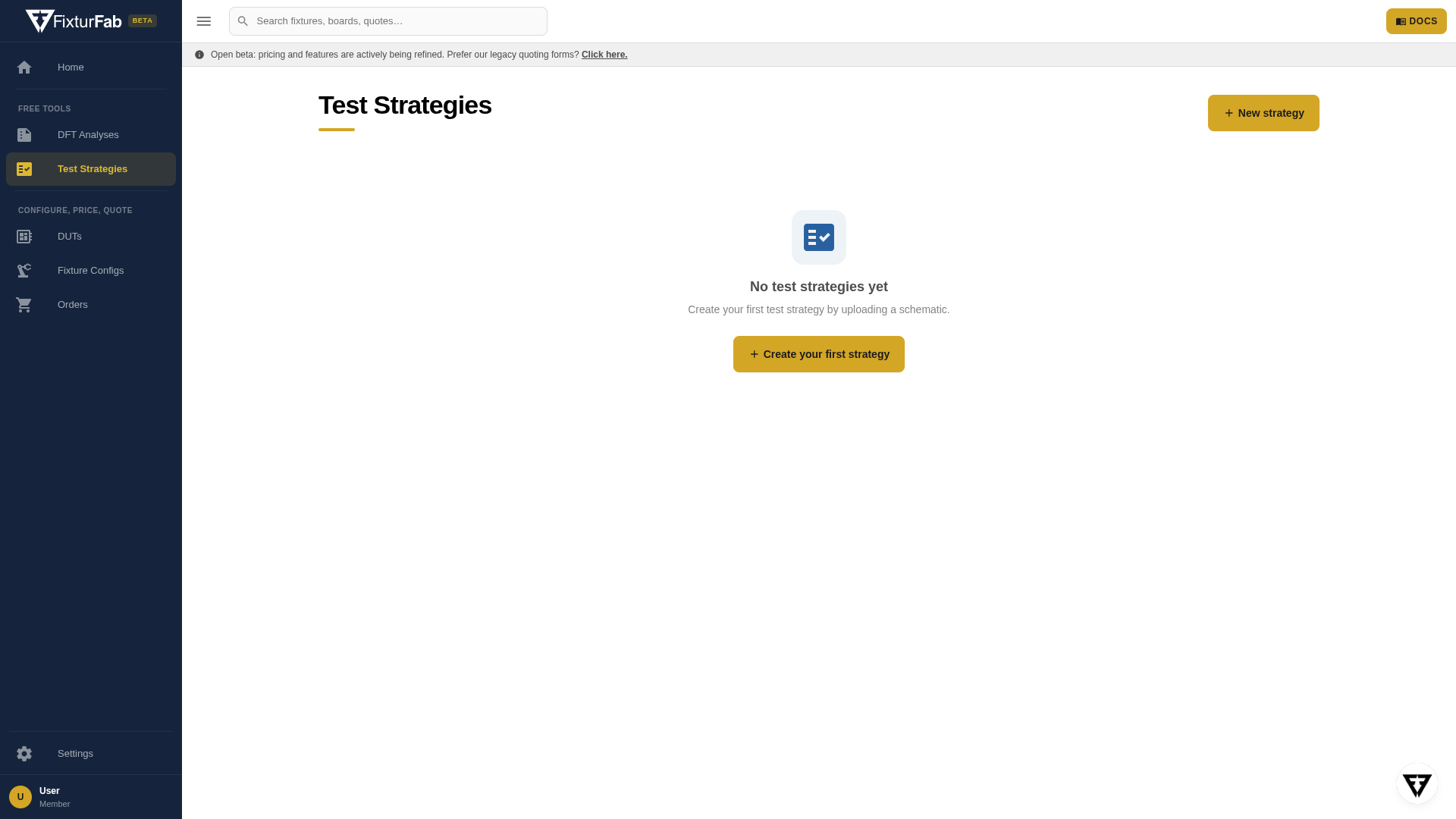Click the open beta banner message text
The height and width of the screenshot is (819, 1456).
coord(394,55)
